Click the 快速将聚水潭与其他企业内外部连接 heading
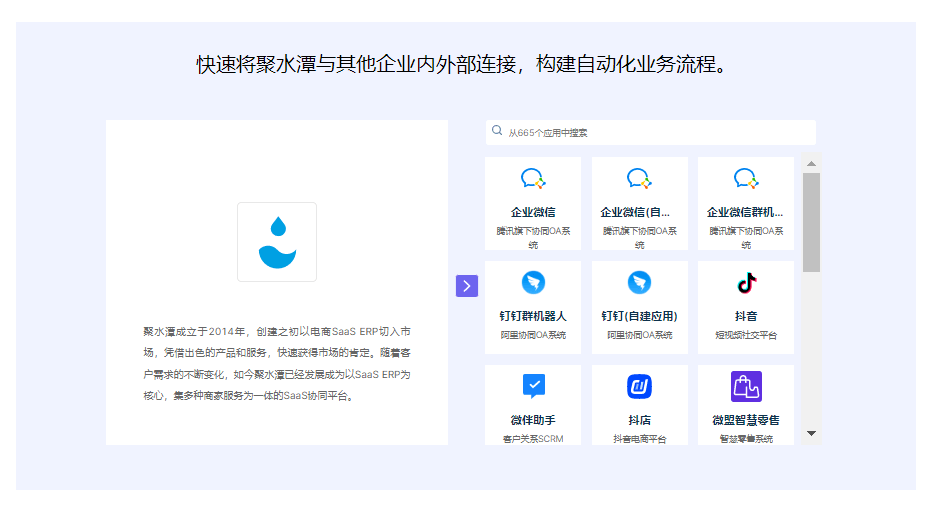933x513 pixels. 462,64
